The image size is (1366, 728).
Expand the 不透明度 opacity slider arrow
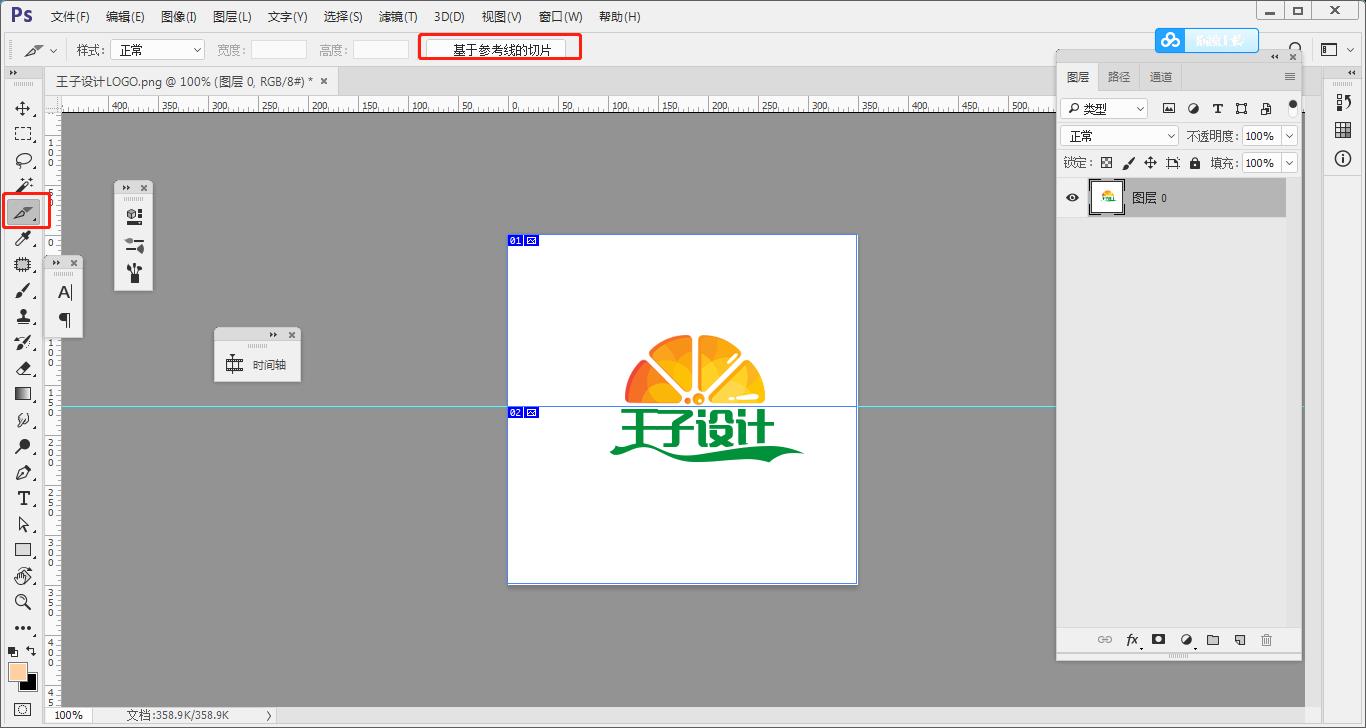pos(1289,136)
